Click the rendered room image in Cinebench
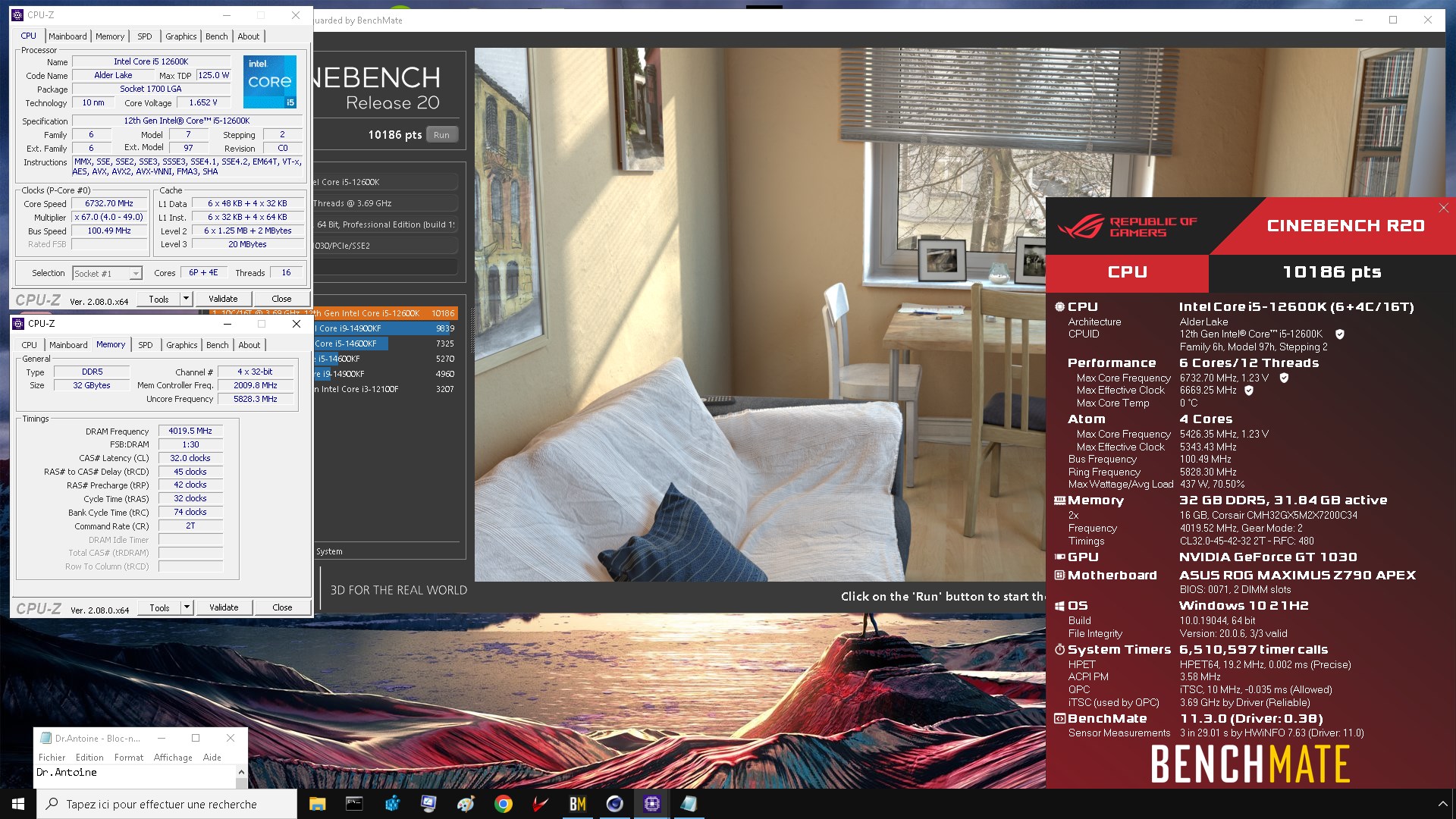The image size is (1456, 819). [760, 315]
